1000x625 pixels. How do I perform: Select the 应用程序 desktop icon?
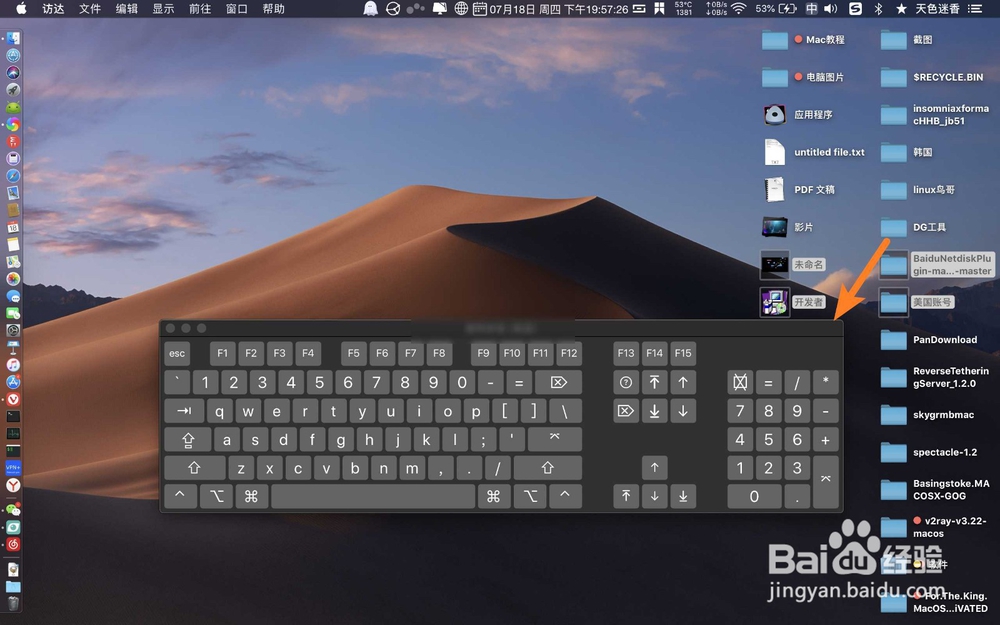[798, 115]
